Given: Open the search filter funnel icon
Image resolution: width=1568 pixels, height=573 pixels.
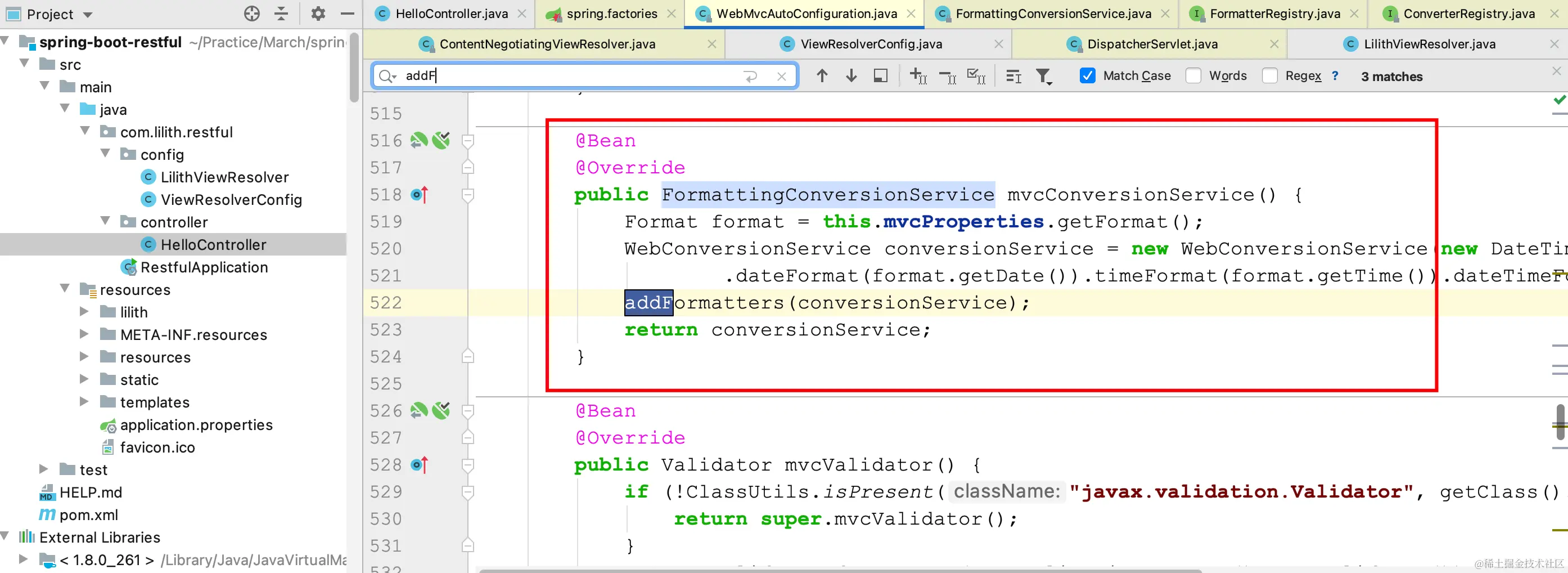Looking at the screenshot, I should 1044,76.
